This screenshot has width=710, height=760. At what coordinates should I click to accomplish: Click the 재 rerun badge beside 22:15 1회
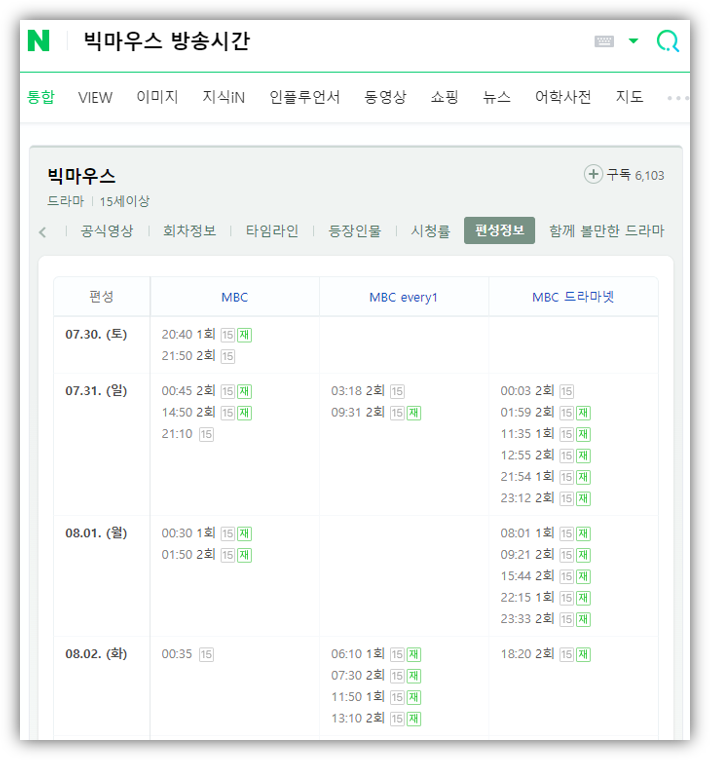point(583,598)
